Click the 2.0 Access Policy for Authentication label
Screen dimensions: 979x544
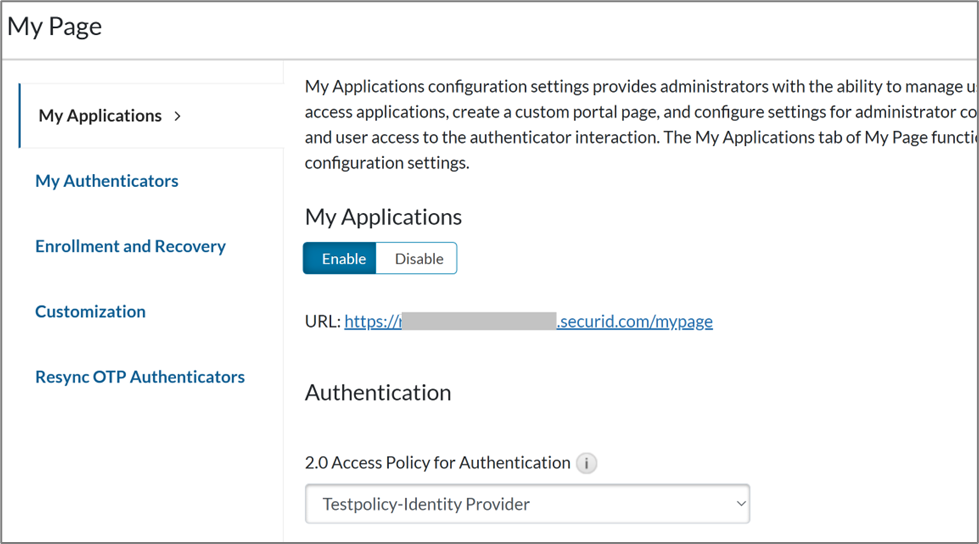point(437,462)
